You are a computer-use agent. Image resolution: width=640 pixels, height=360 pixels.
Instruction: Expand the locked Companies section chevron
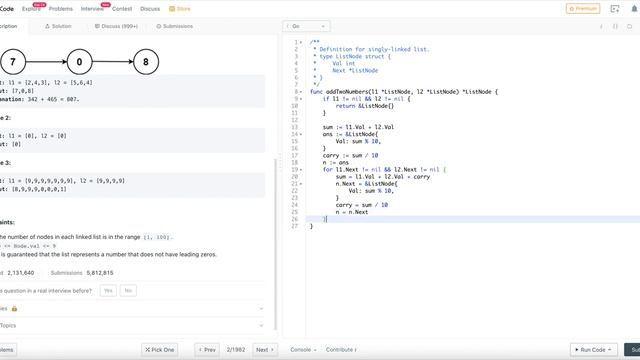pos(261,309)
